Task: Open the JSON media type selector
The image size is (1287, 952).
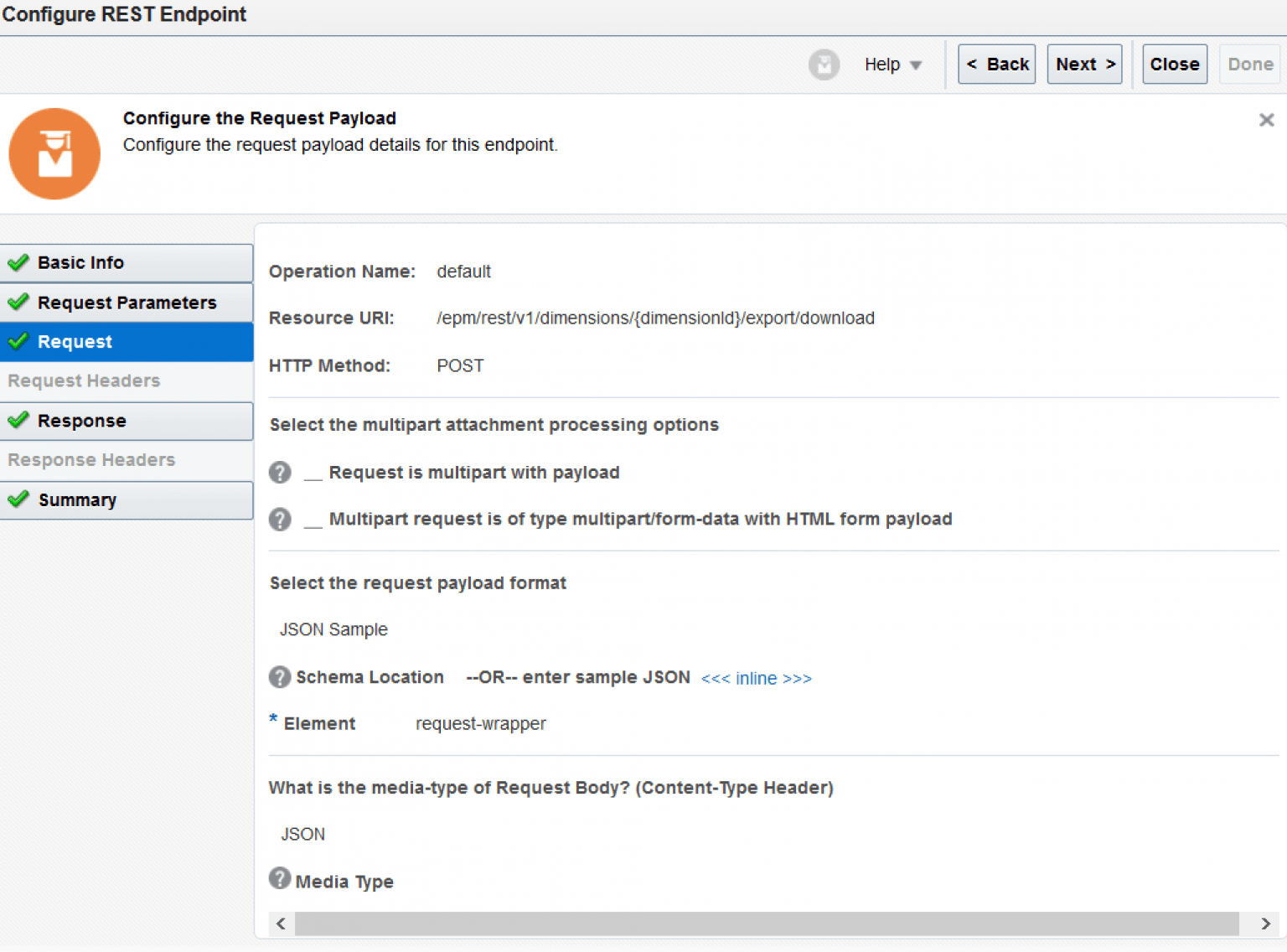Action: tap(302, 834)
